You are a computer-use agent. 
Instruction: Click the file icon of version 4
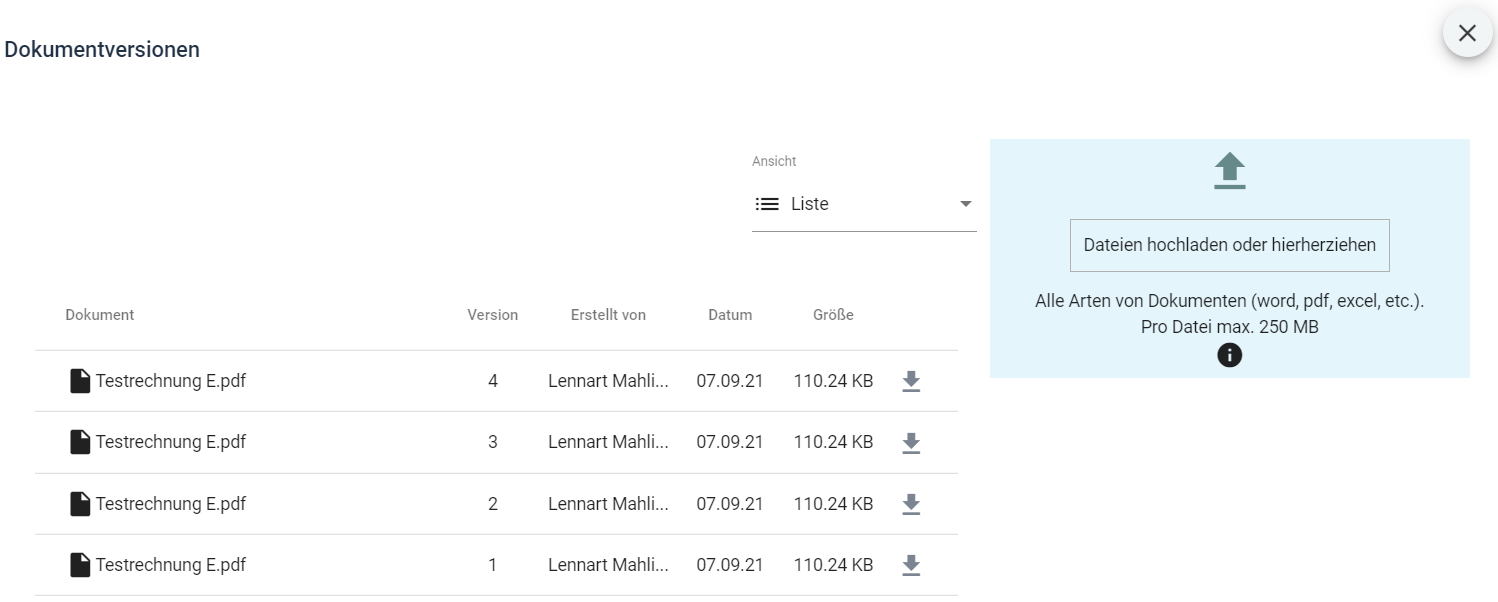click(x=80, y=381)
